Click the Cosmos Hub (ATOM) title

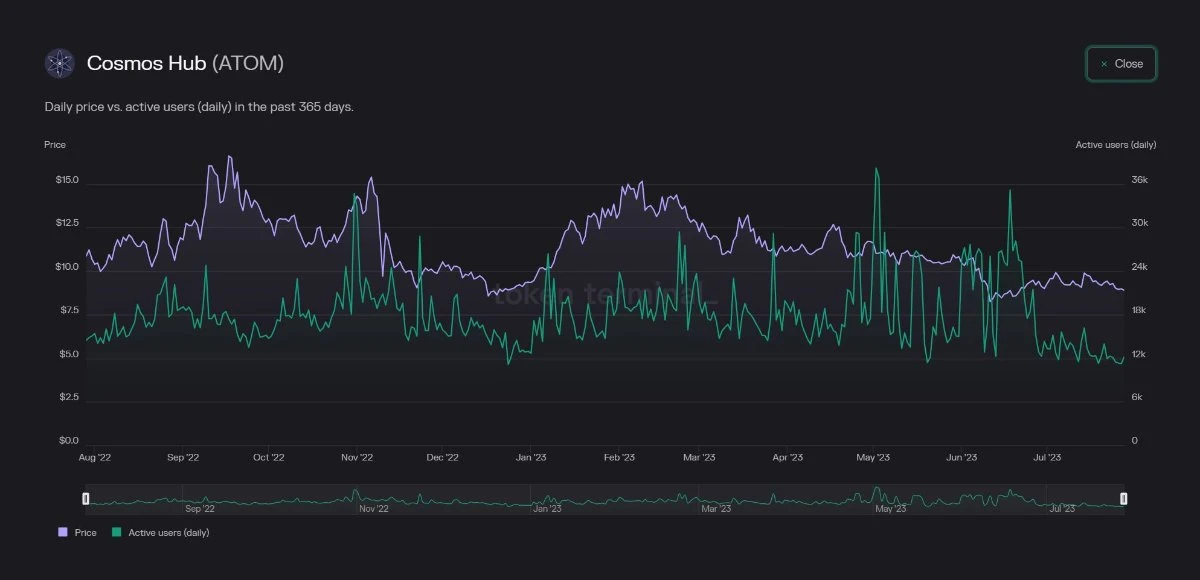pos(185,63)
